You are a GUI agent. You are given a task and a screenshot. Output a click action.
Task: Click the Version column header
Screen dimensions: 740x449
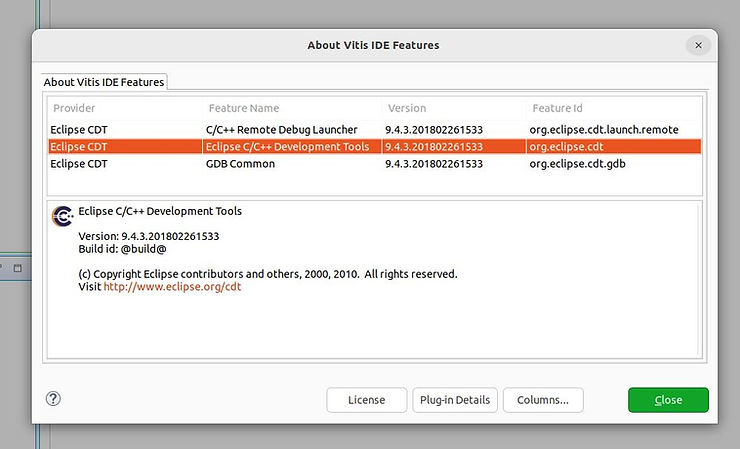click(406, 108)
